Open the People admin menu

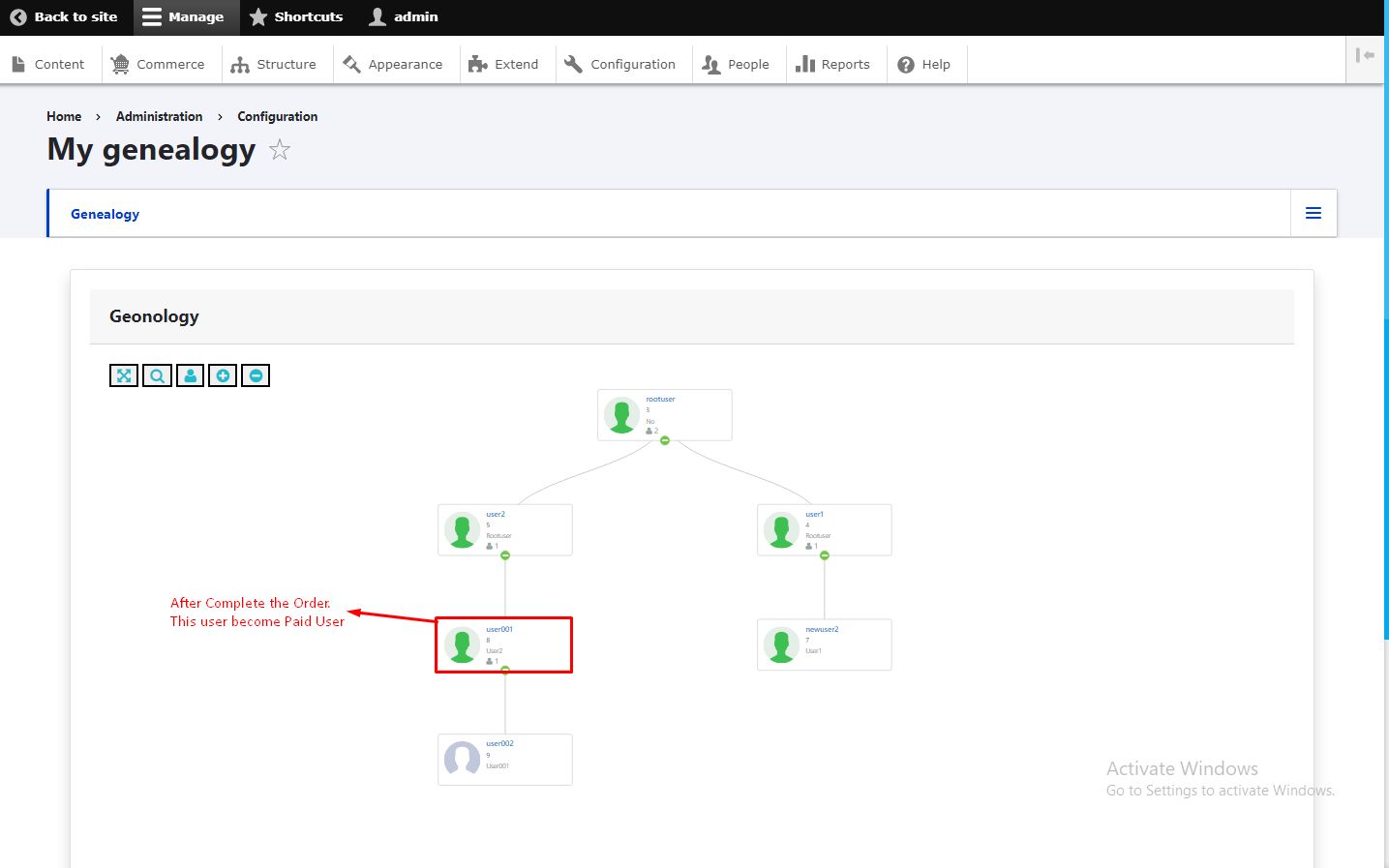[x=737, y=64]
